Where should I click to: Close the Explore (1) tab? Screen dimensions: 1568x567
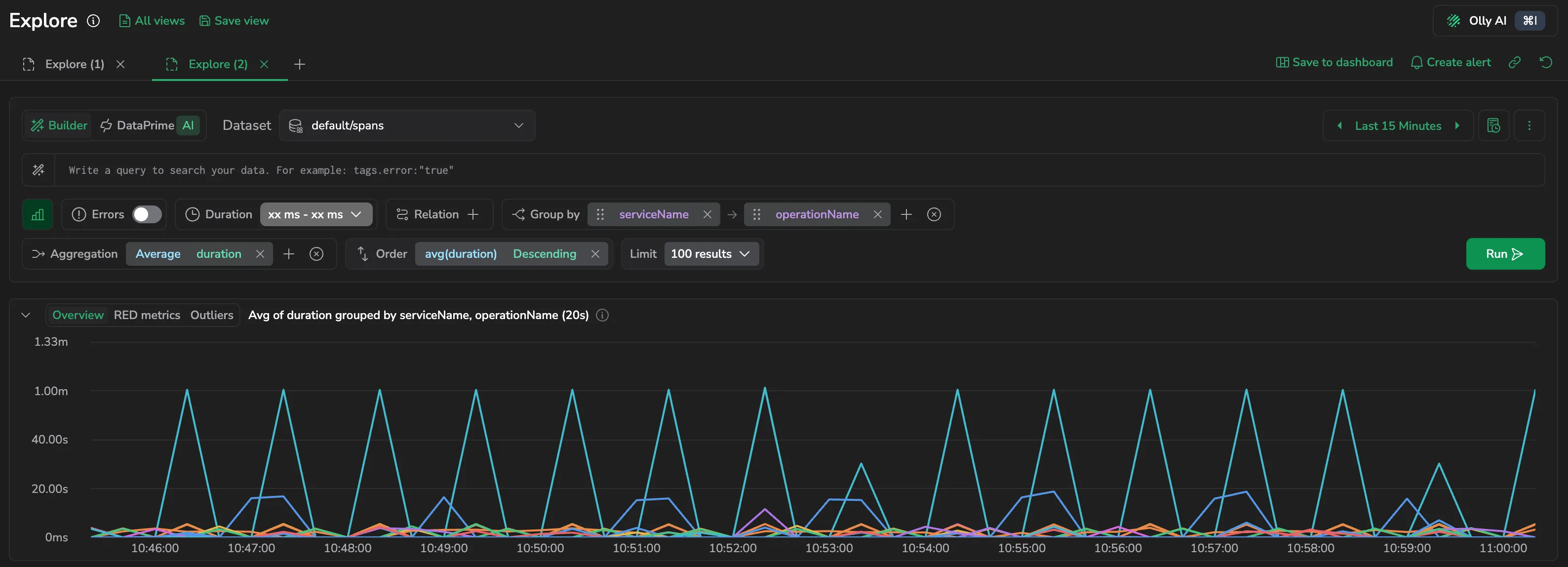120,64
